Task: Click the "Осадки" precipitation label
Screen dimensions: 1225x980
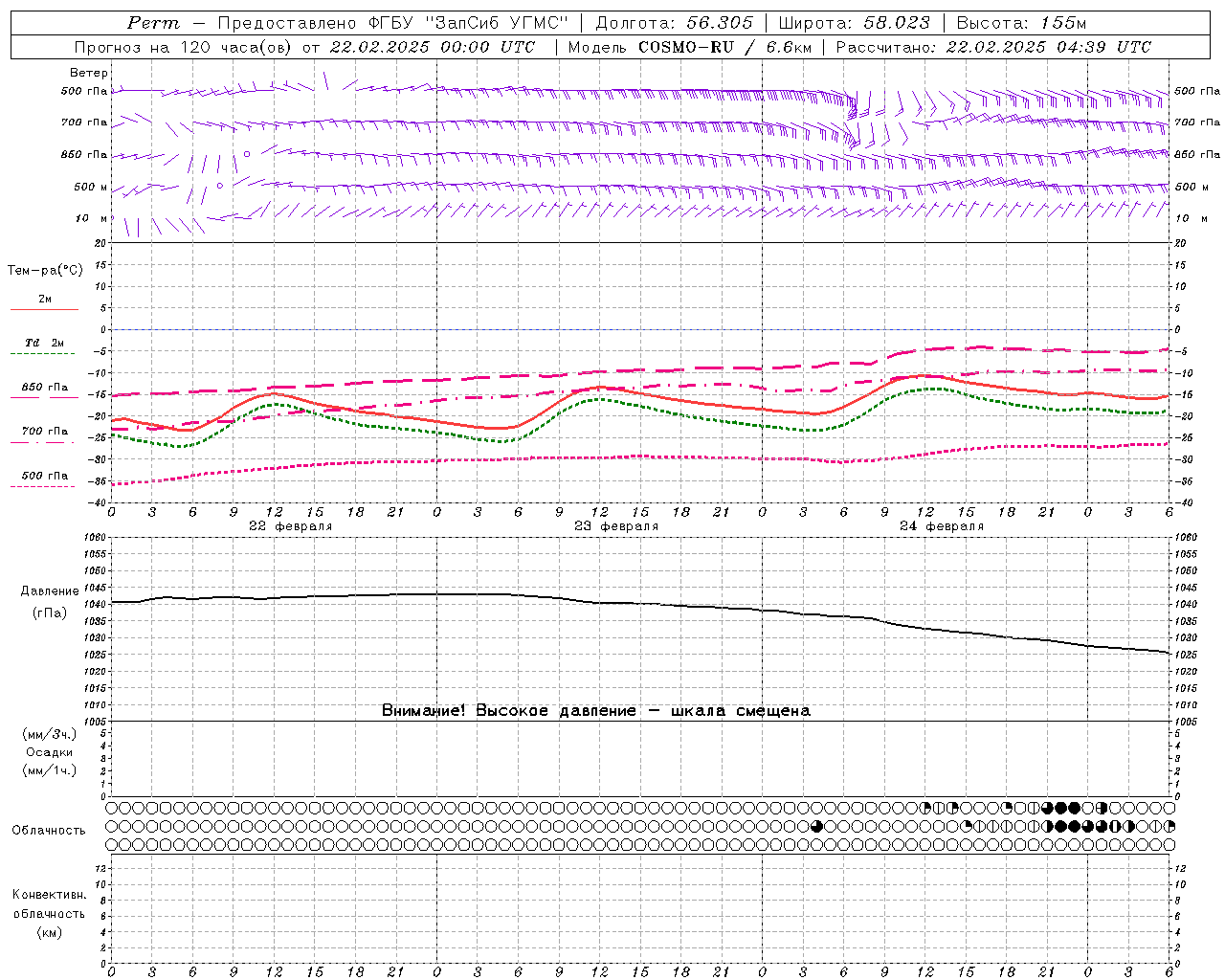Action: [x=50, y=752]
